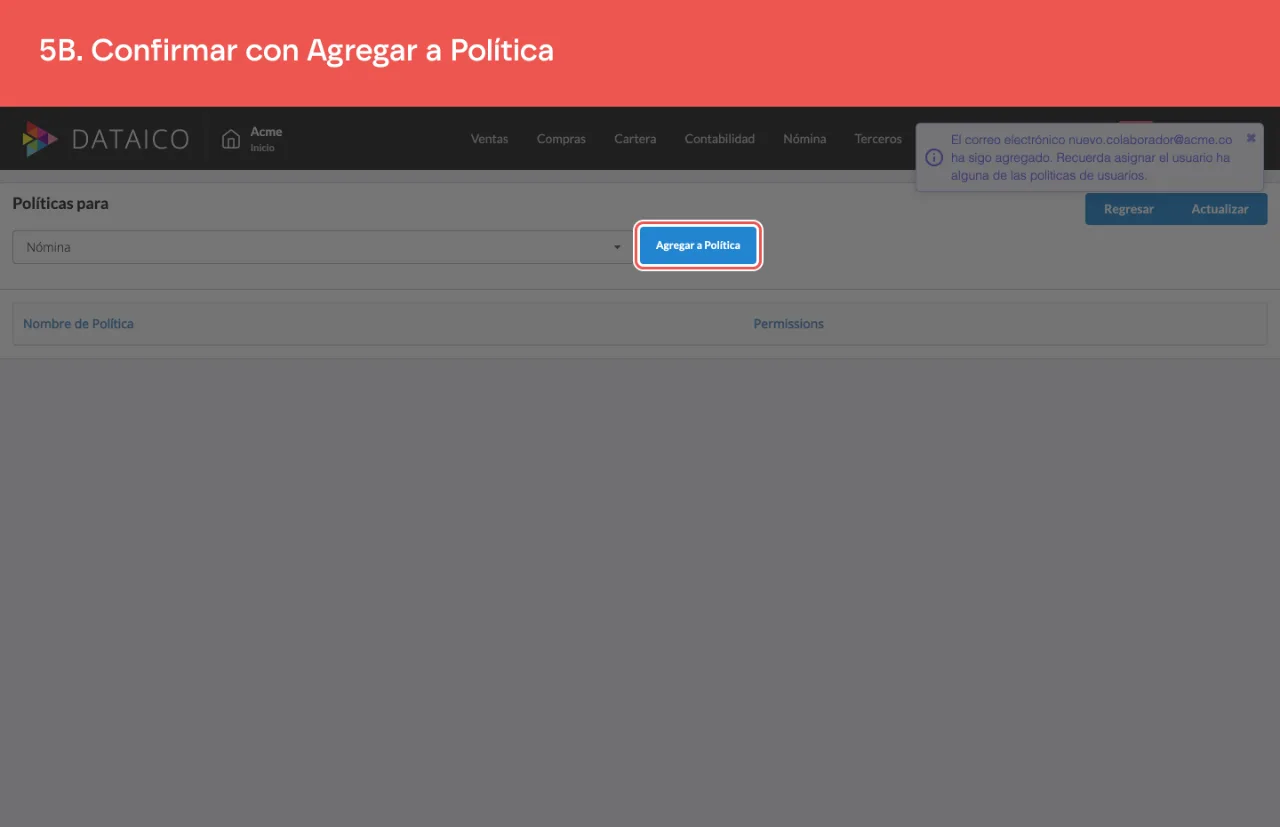
Task: Open the Ventas menu
Action: [489, 139]
